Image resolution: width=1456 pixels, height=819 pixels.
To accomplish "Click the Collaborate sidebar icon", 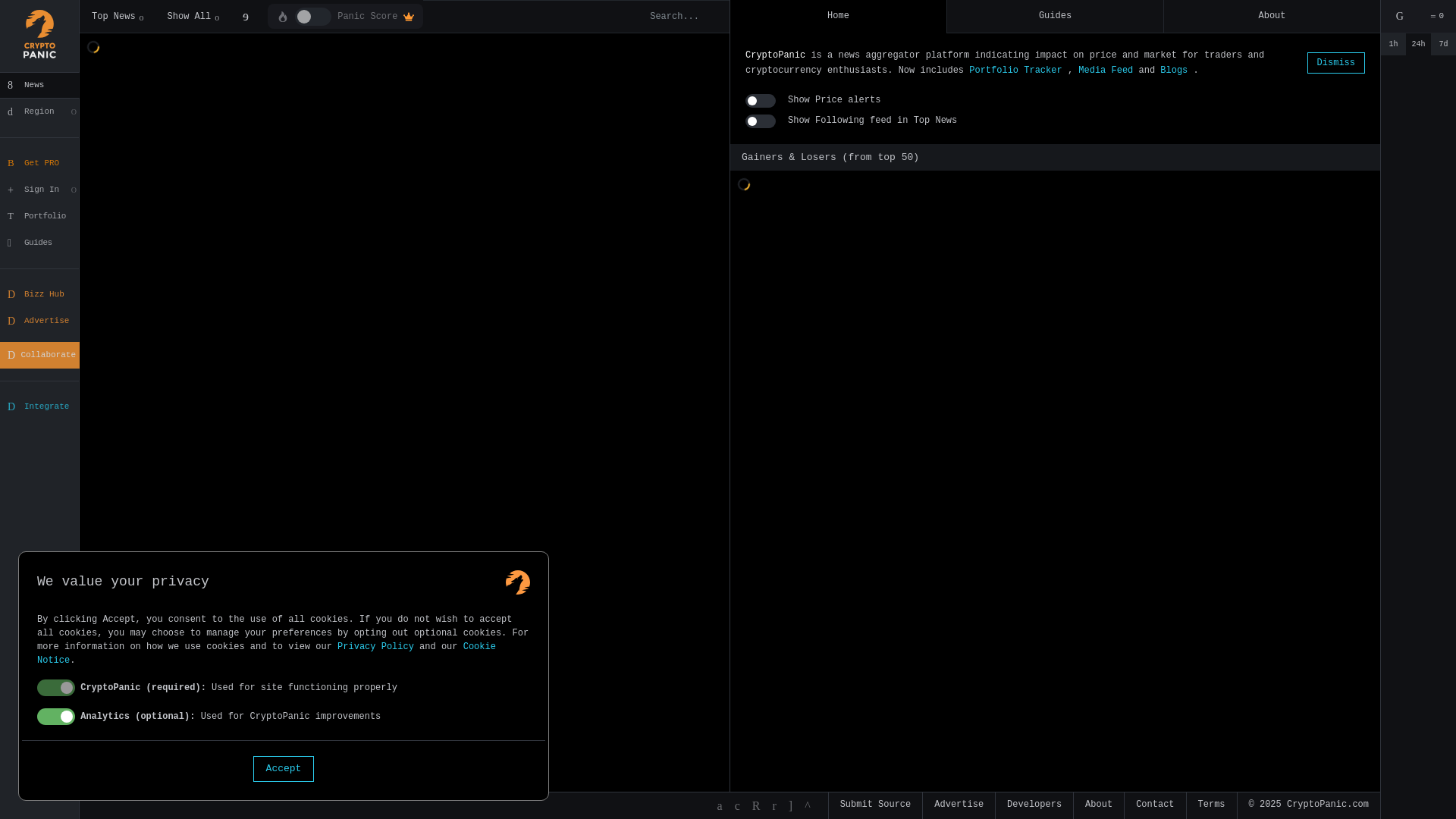I will (x=11, y=356).
